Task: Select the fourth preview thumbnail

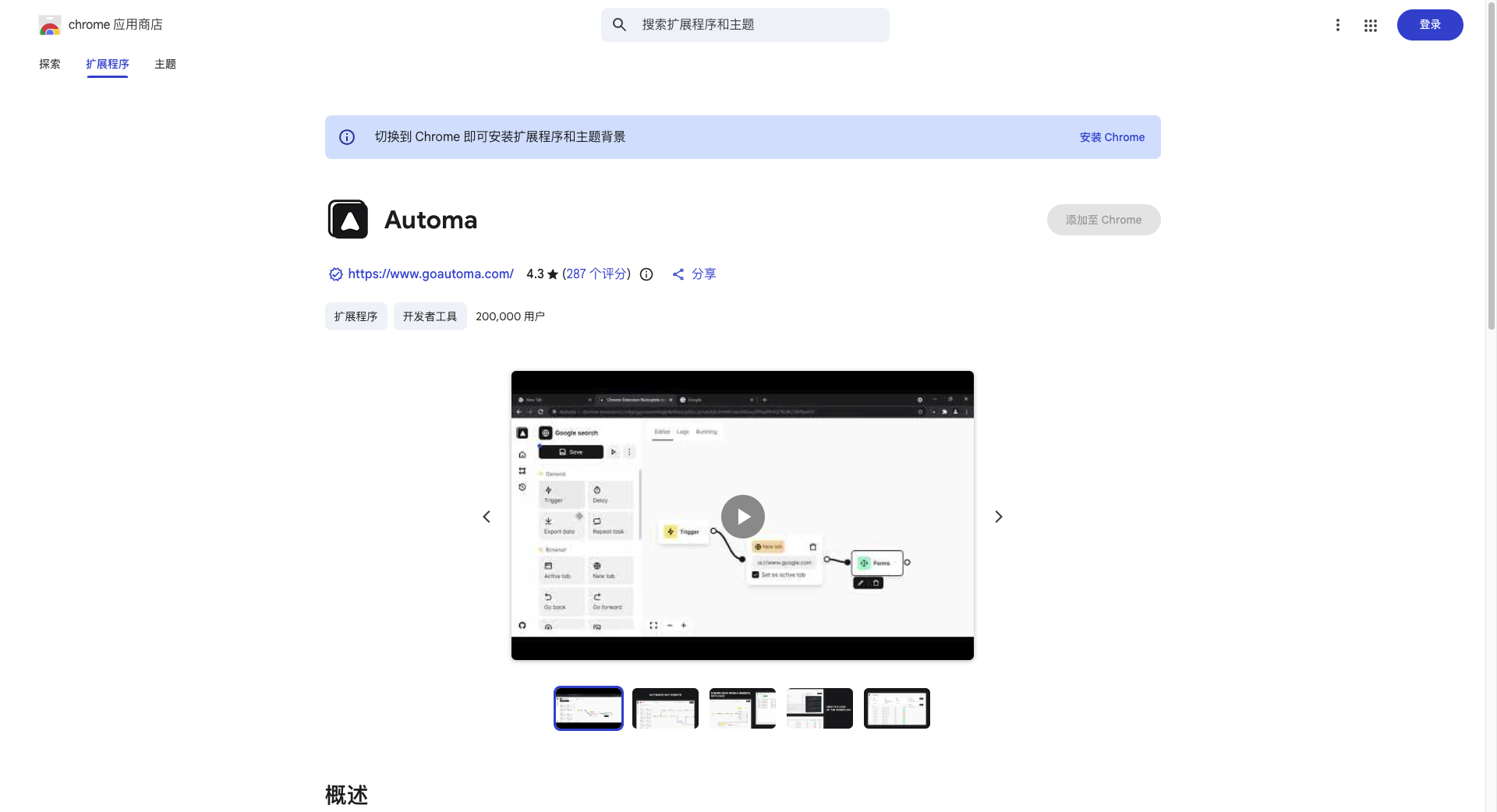Action: (819, 708)
